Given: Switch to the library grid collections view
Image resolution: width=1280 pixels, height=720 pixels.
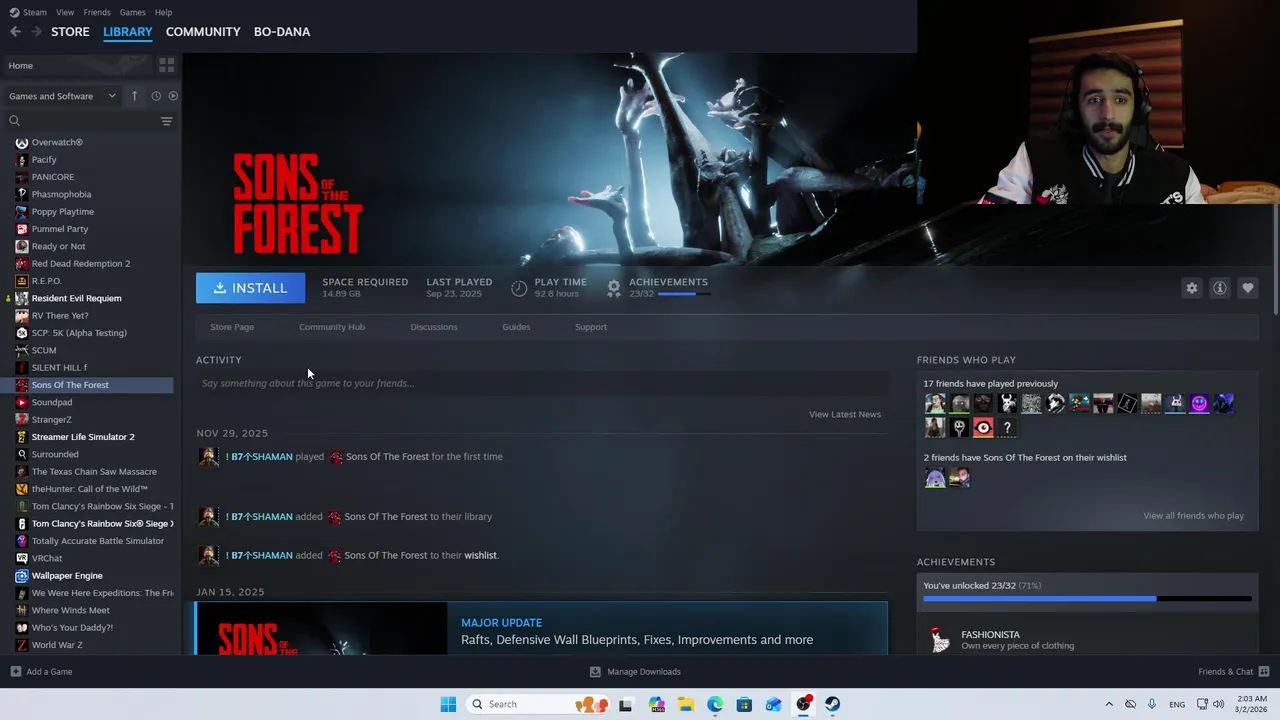Looking at the screenshot, I should point(166,65).
